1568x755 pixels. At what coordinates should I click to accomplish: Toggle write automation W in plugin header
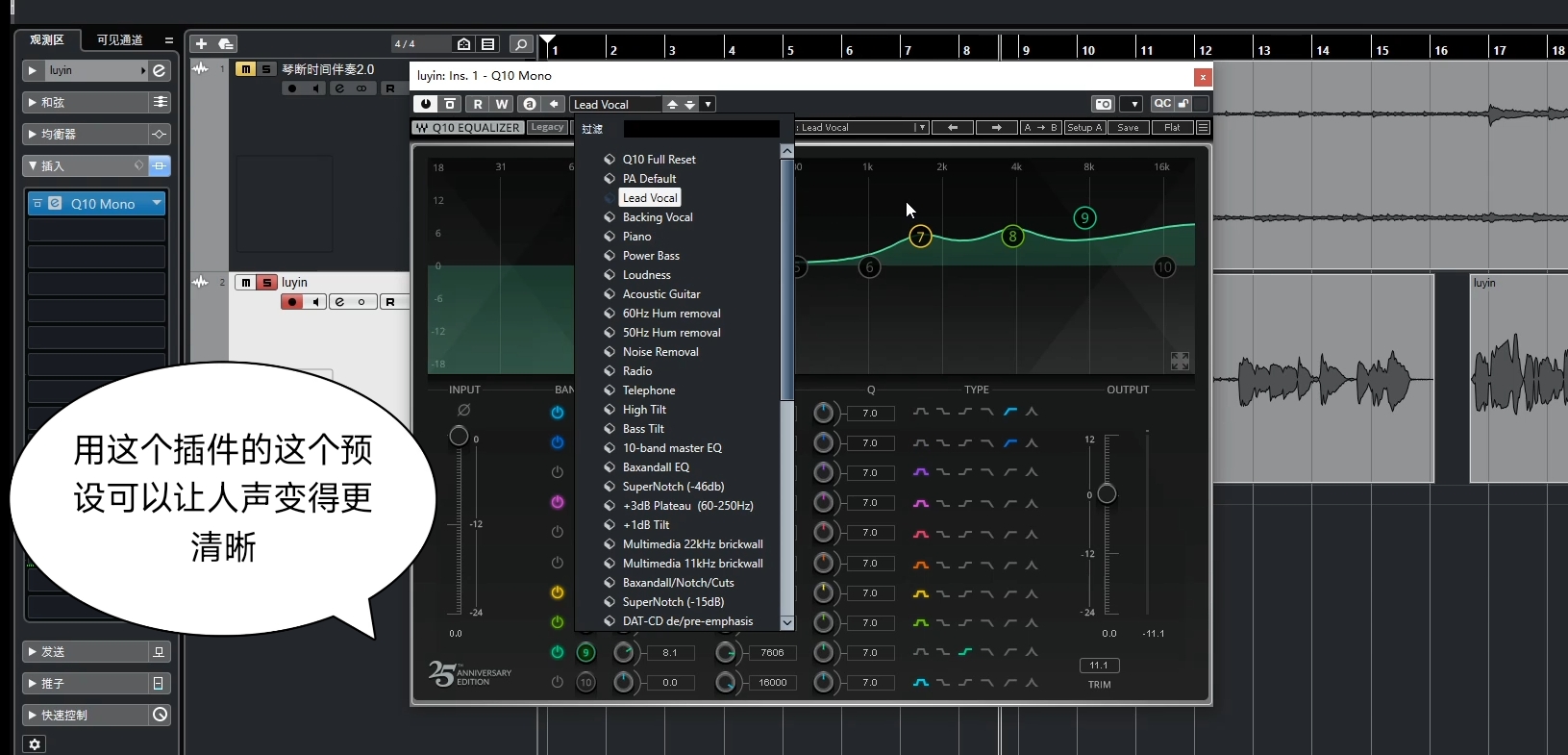502,104
